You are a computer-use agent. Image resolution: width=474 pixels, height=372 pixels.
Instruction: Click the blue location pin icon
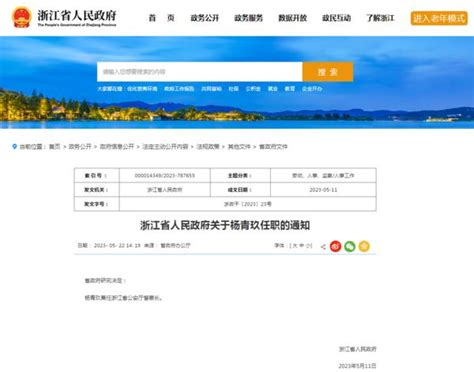(x=14, y=146)
